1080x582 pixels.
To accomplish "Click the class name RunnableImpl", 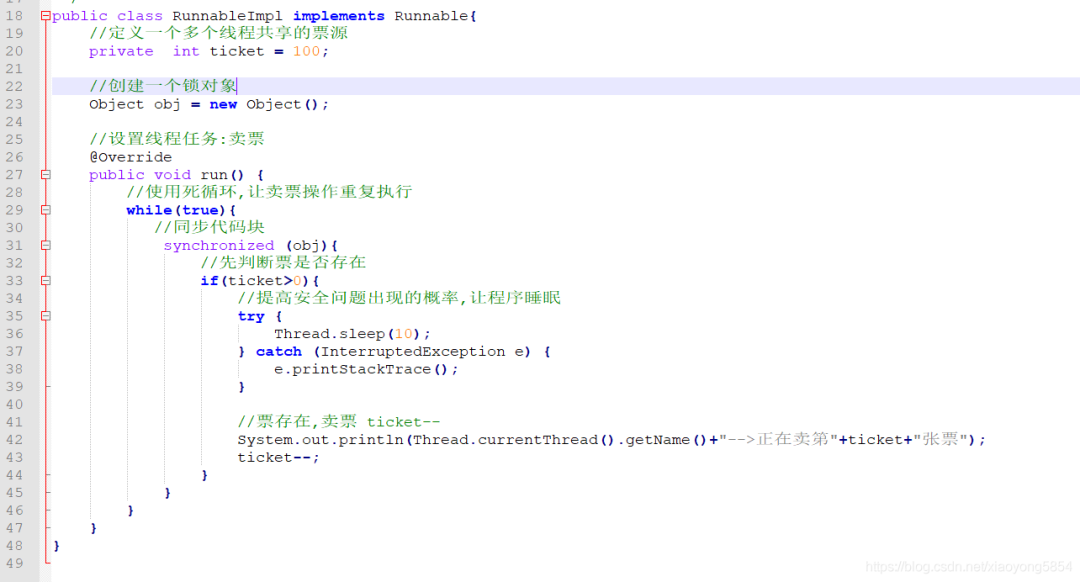I will [x=227, y=16].
